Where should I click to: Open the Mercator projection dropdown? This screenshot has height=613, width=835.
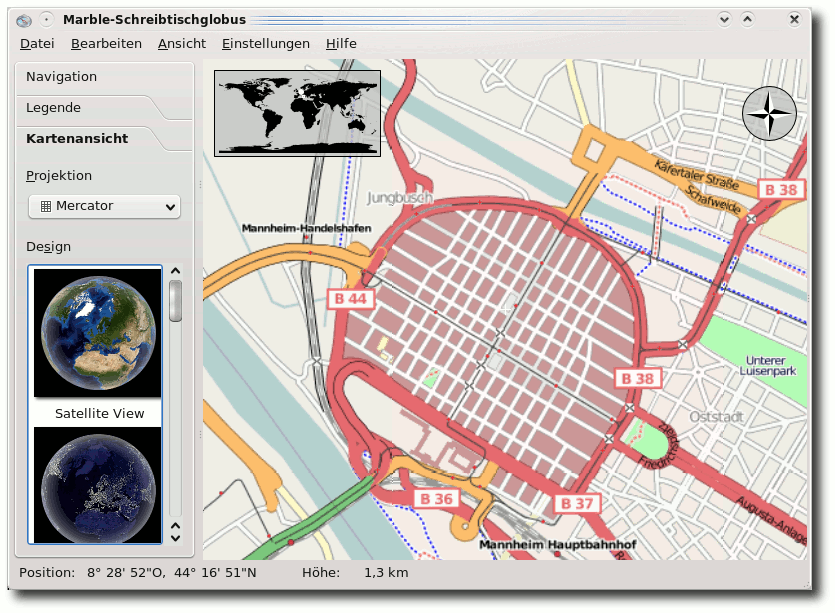point(104,207)
